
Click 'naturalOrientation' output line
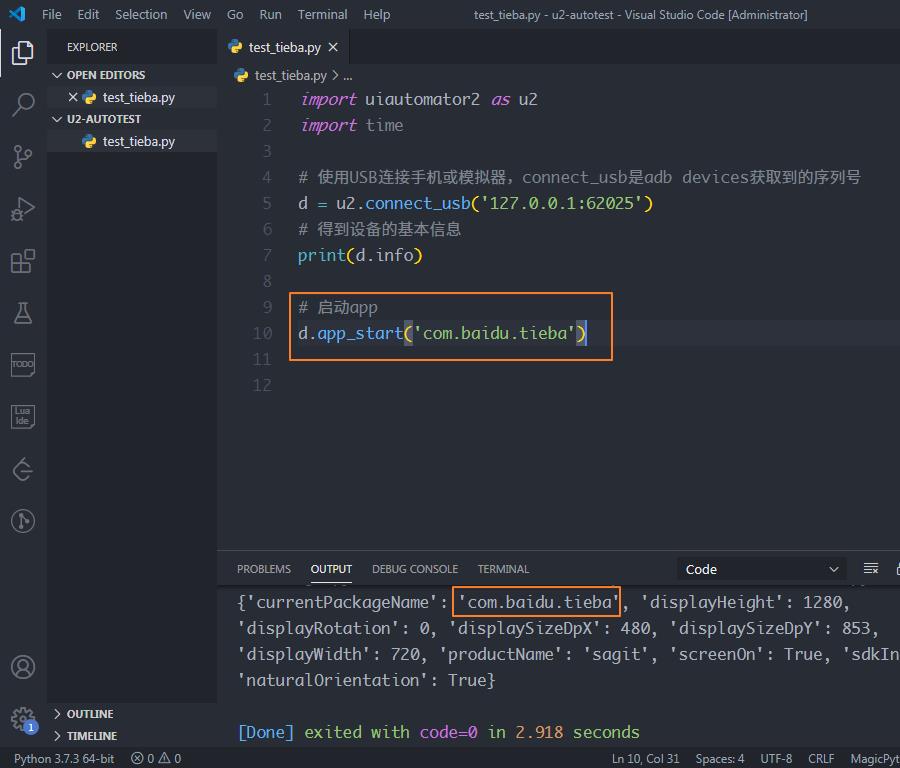[366, 680]
